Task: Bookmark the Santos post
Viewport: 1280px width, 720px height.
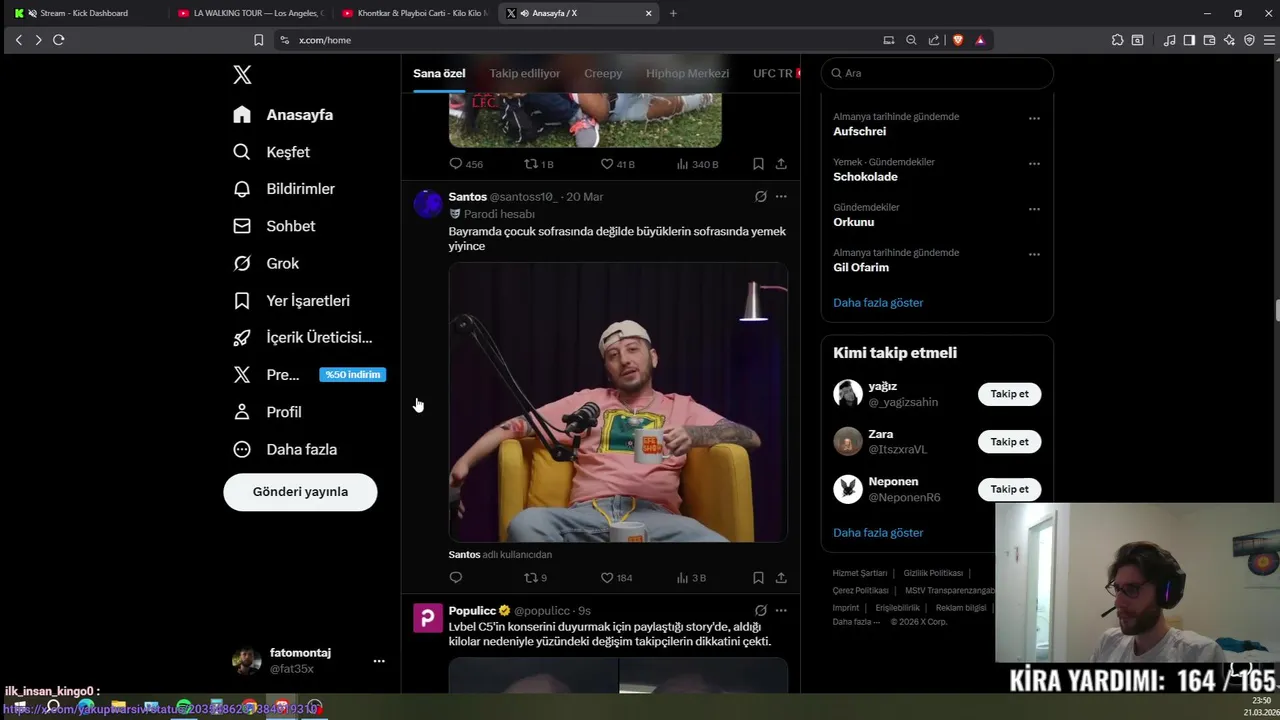Action: pyautogui.click(x=758, y=578)
